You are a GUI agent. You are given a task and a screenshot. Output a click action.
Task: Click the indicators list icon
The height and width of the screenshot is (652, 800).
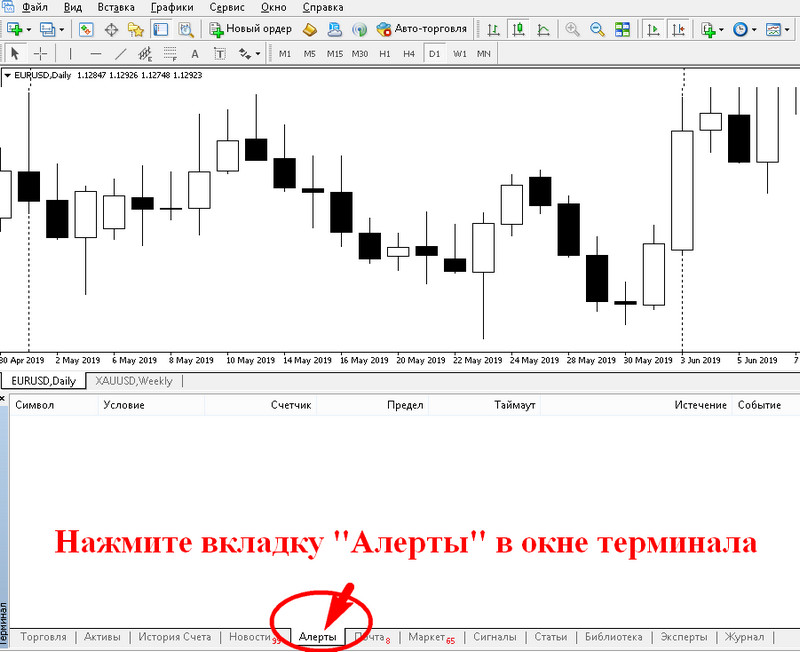pos(708,30)
